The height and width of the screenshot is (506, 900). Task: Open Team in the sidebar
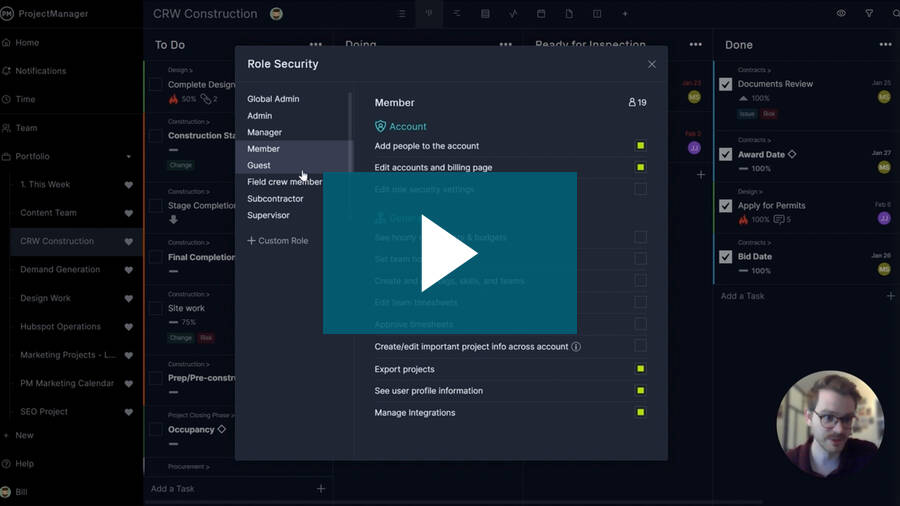pos(26,127)
